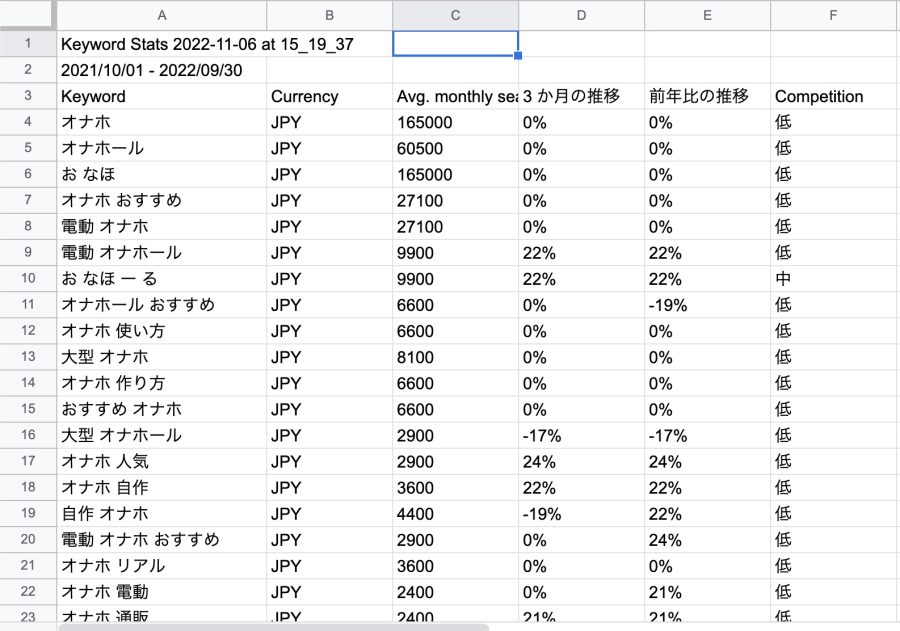Select the cell with value 60500
The width and height of the screenshot is (900, 631).
click(x=456, y=148)
